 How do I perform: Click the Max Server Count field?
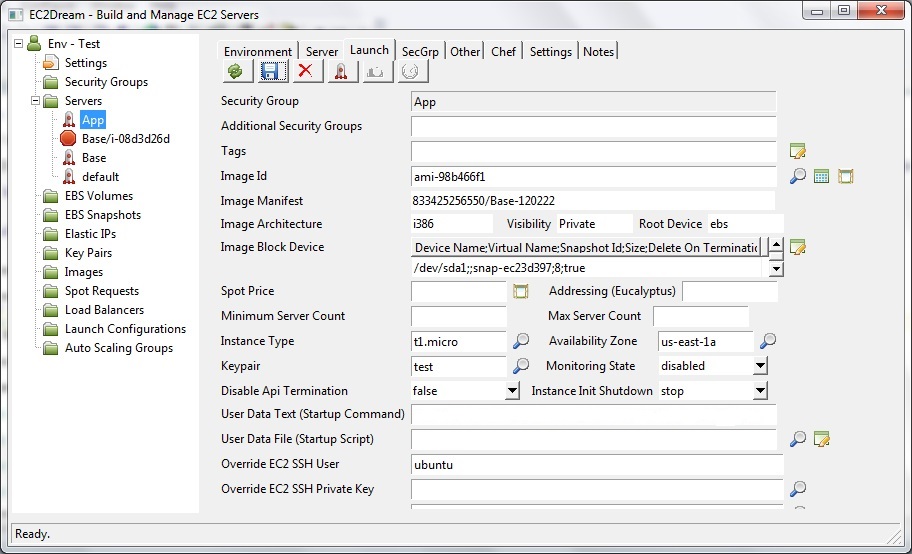tap(701, 317)
